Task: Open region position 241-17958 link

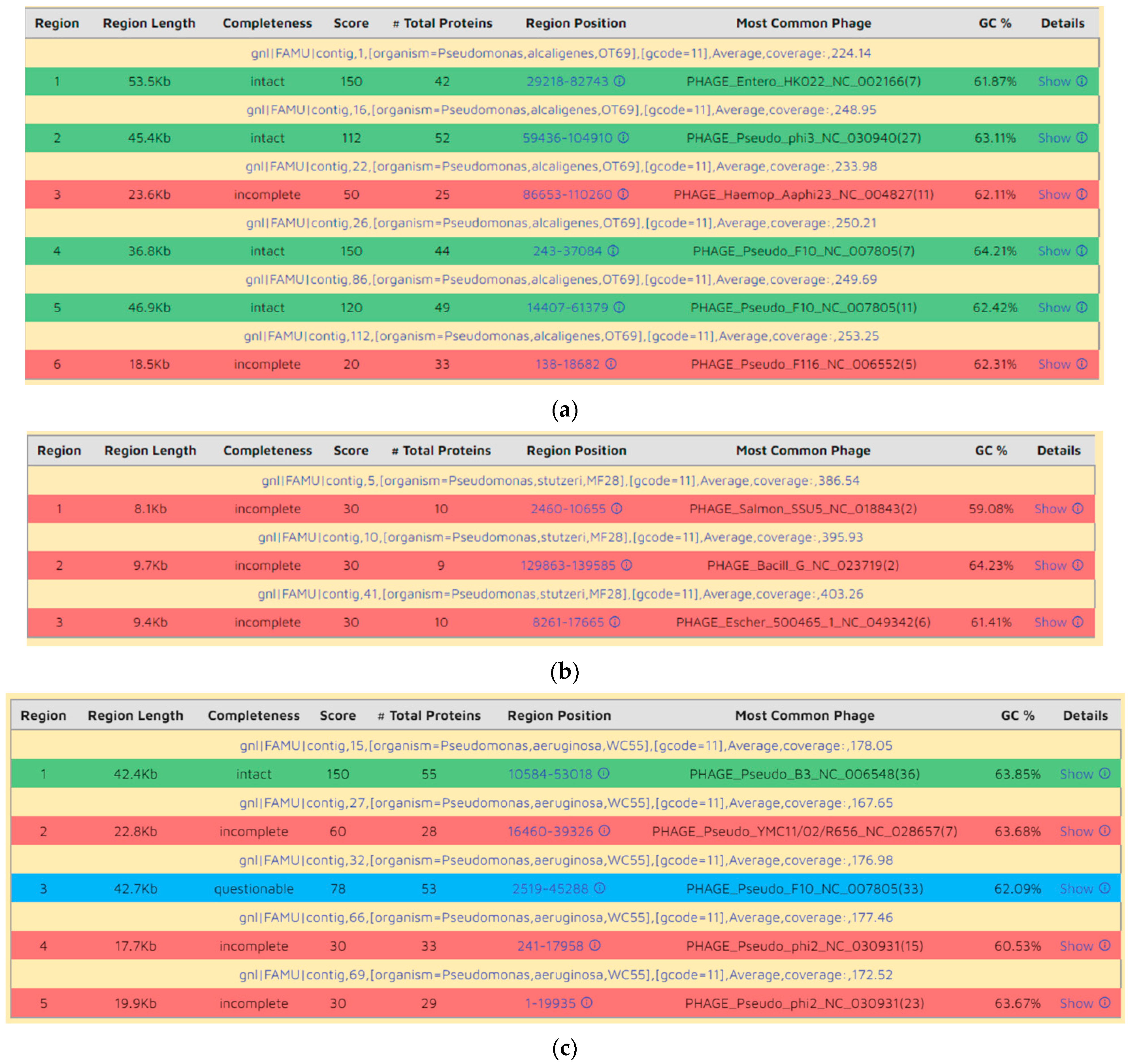Action: (x=550, y=946)
